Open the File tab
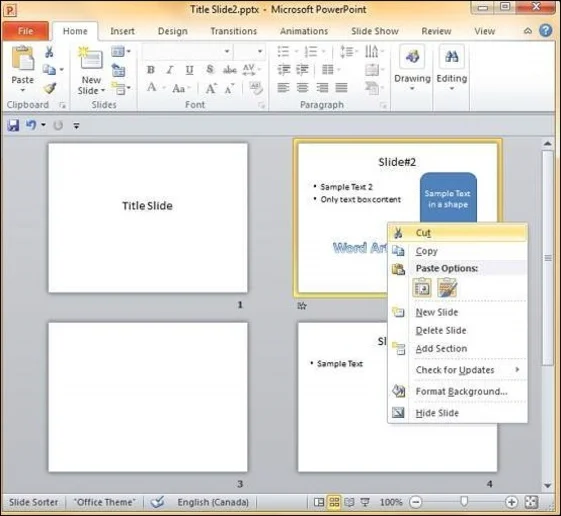 pos(25,31)
